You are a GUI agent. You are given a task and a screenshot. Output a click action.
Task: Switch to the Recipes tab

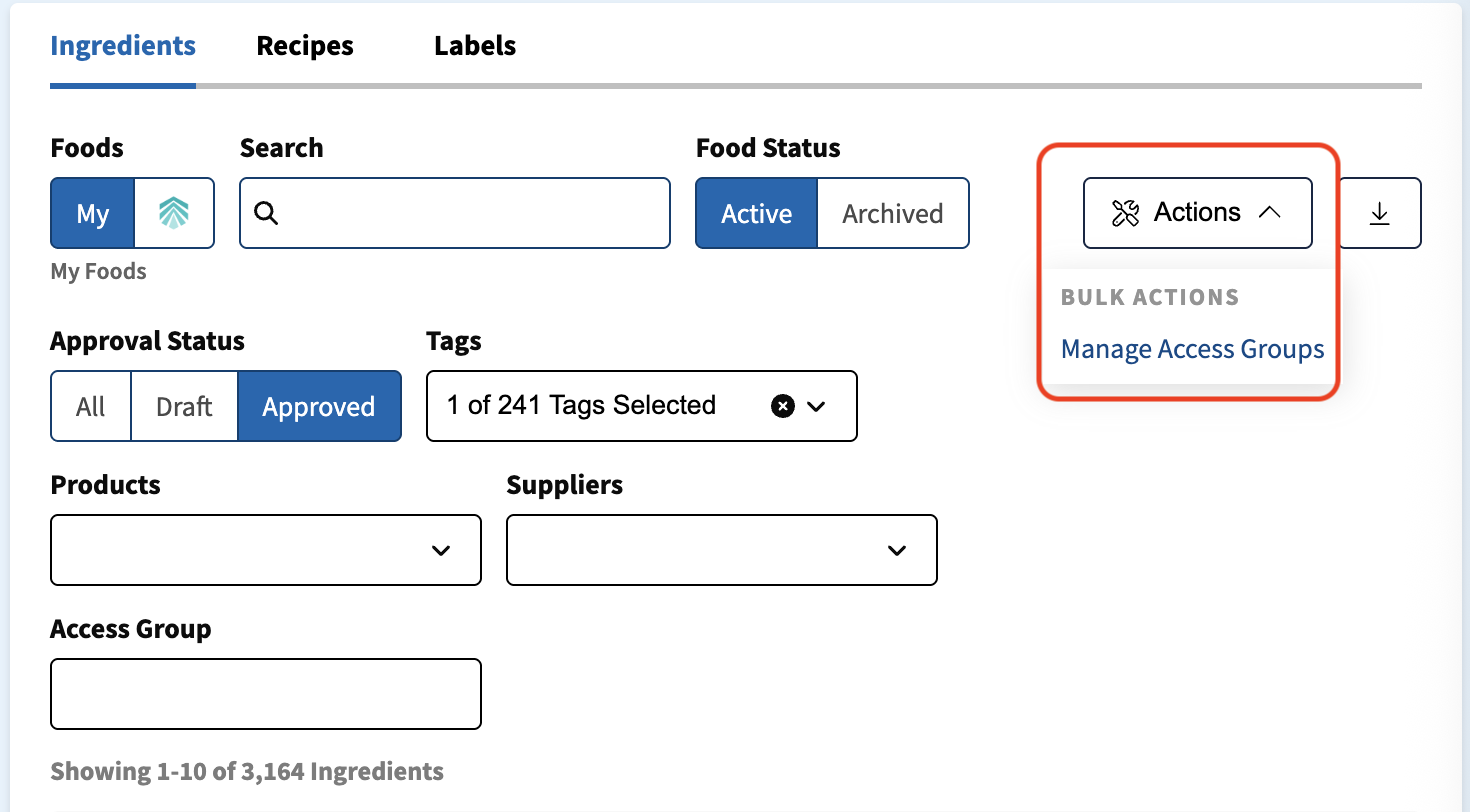click(305, 46)
